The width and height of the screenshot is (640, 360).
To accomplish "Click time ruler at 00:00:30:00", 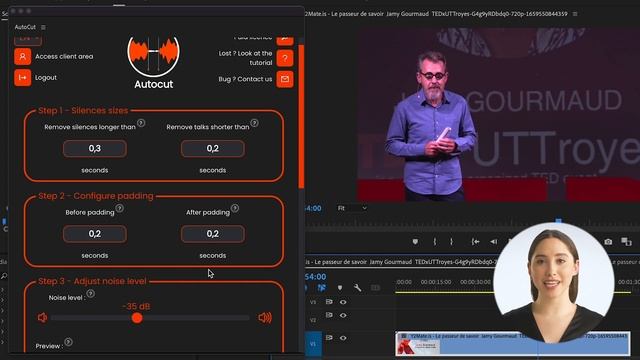I will tap(476, 282).
